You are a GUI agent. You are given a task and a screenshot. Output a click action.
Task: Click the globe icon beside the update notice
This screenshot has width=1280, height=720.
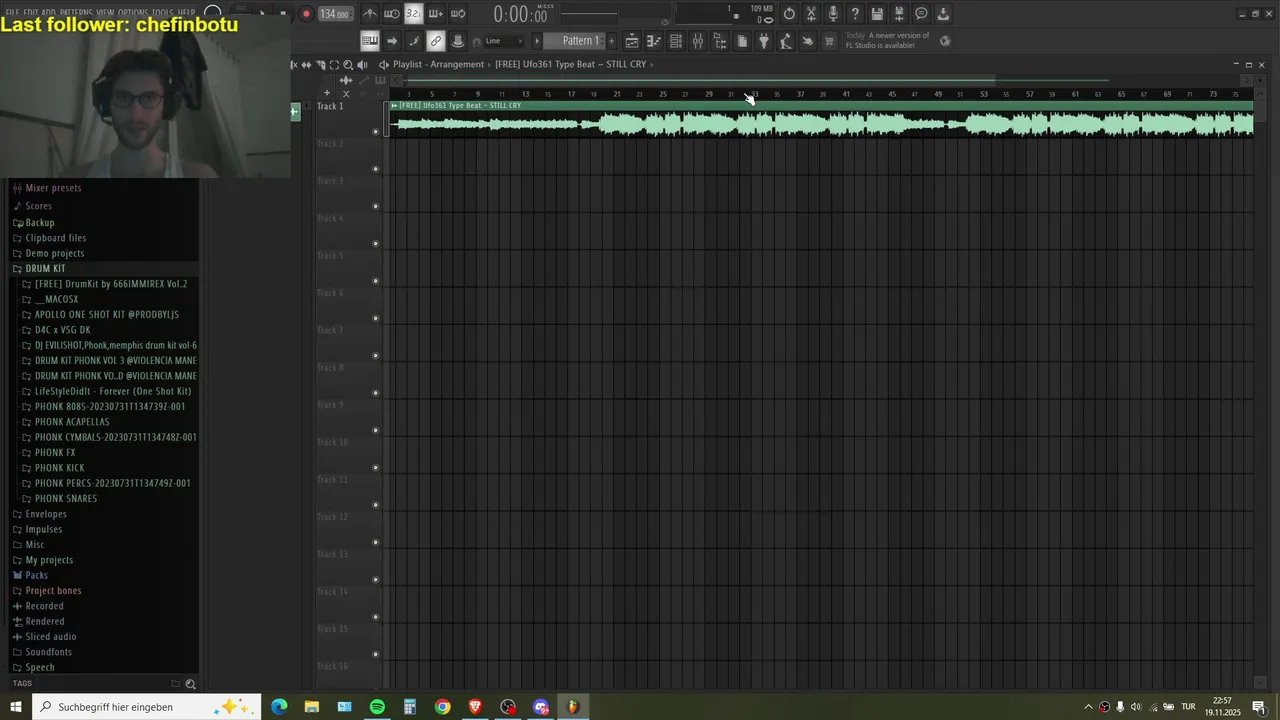945,41
